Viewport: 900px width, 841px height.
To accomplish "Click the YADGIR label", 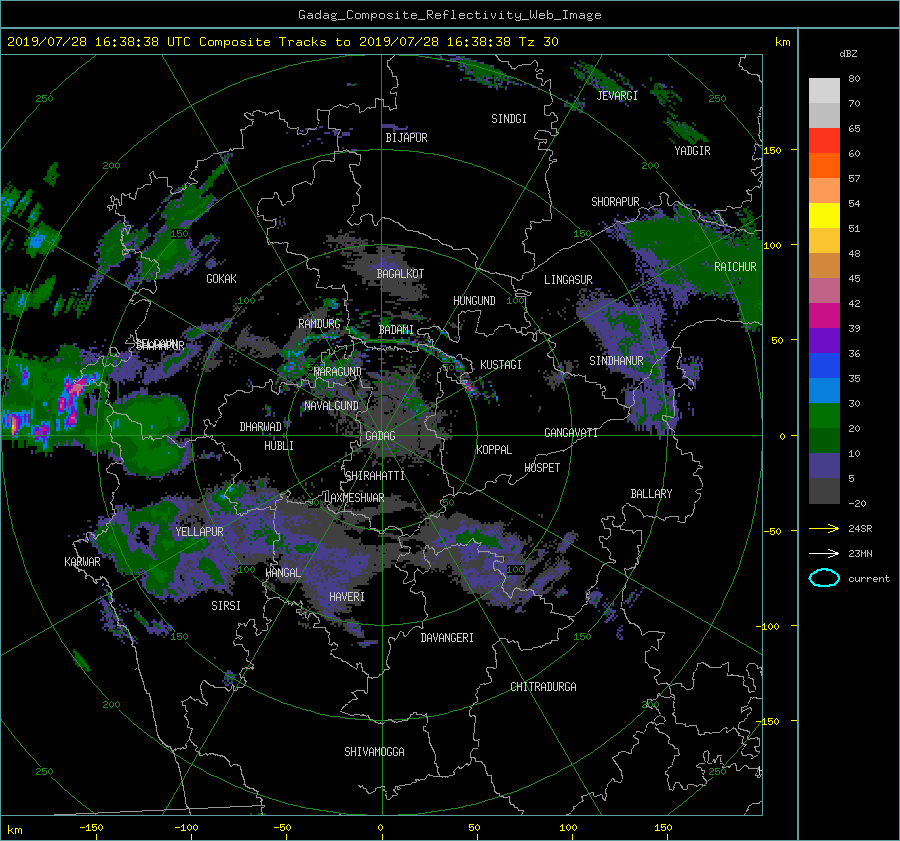I will tap(692, 151).
